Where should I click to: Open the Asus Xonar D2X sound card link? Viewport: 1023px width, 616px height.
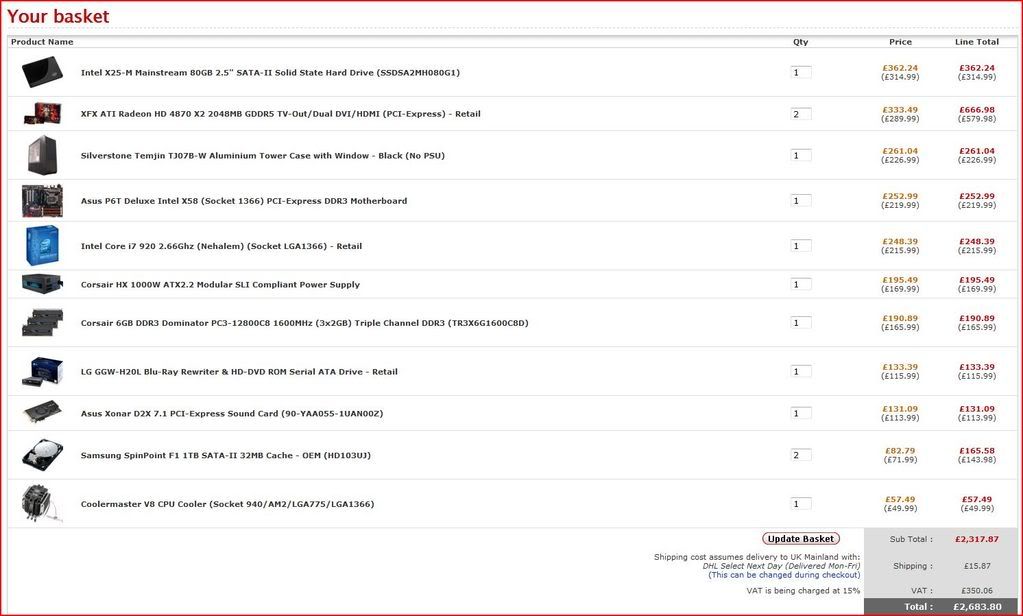tap(232, 414)
